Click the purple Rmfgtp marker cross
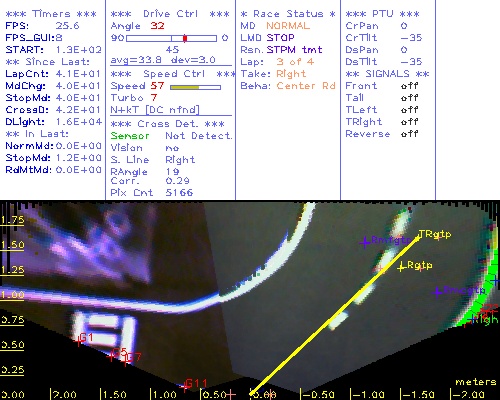Screen dimensions: 500x400 point(365,242)
